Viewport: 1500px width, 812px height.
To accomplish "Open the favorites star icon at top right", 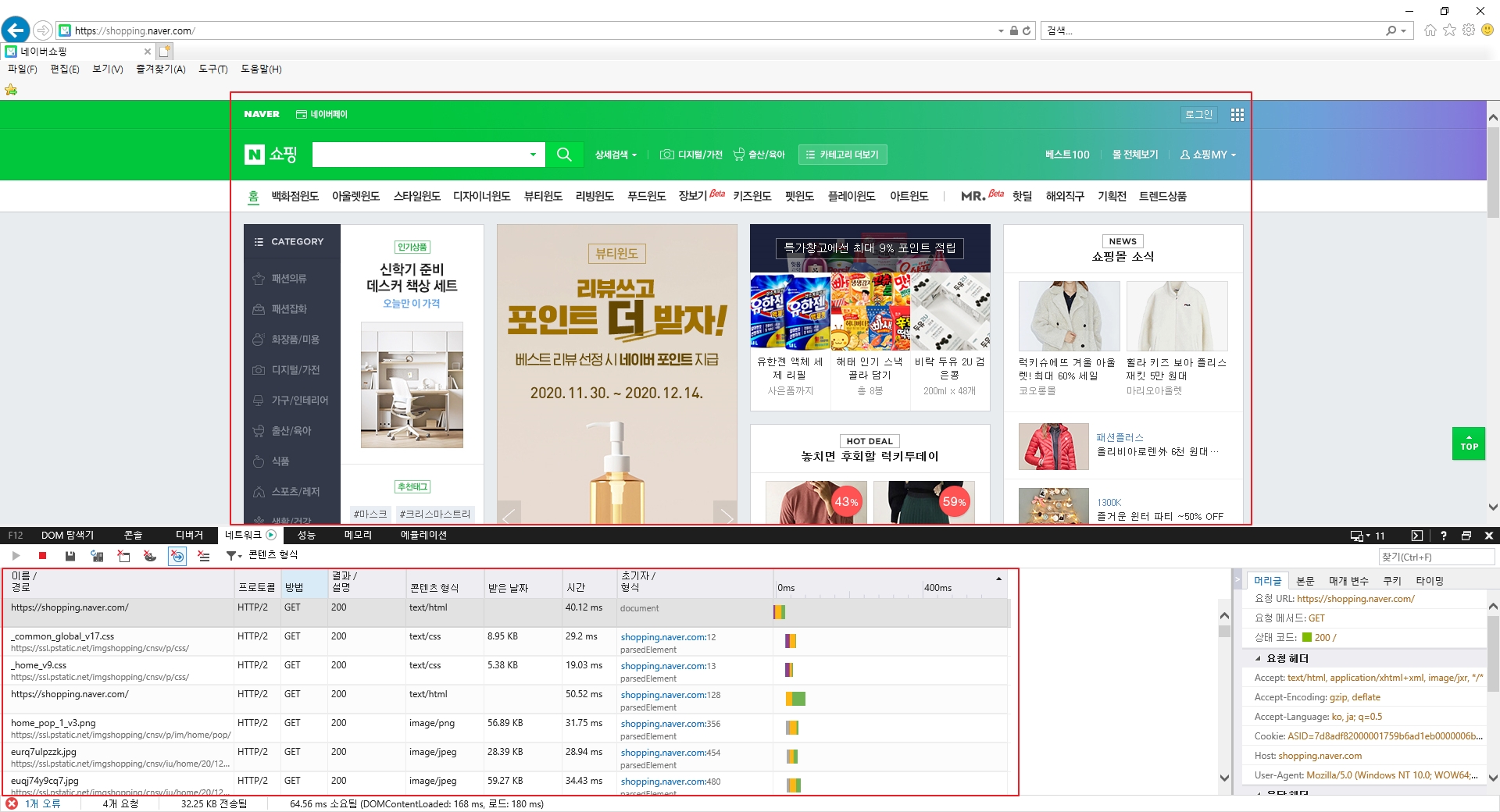I will [1449, 30].
